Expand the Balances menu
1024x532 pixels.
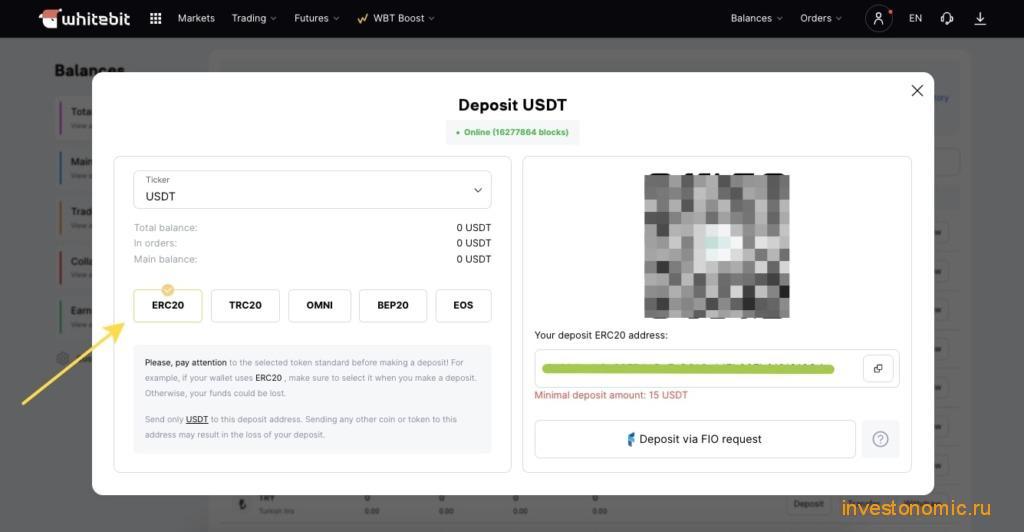[x=756, y=18]
